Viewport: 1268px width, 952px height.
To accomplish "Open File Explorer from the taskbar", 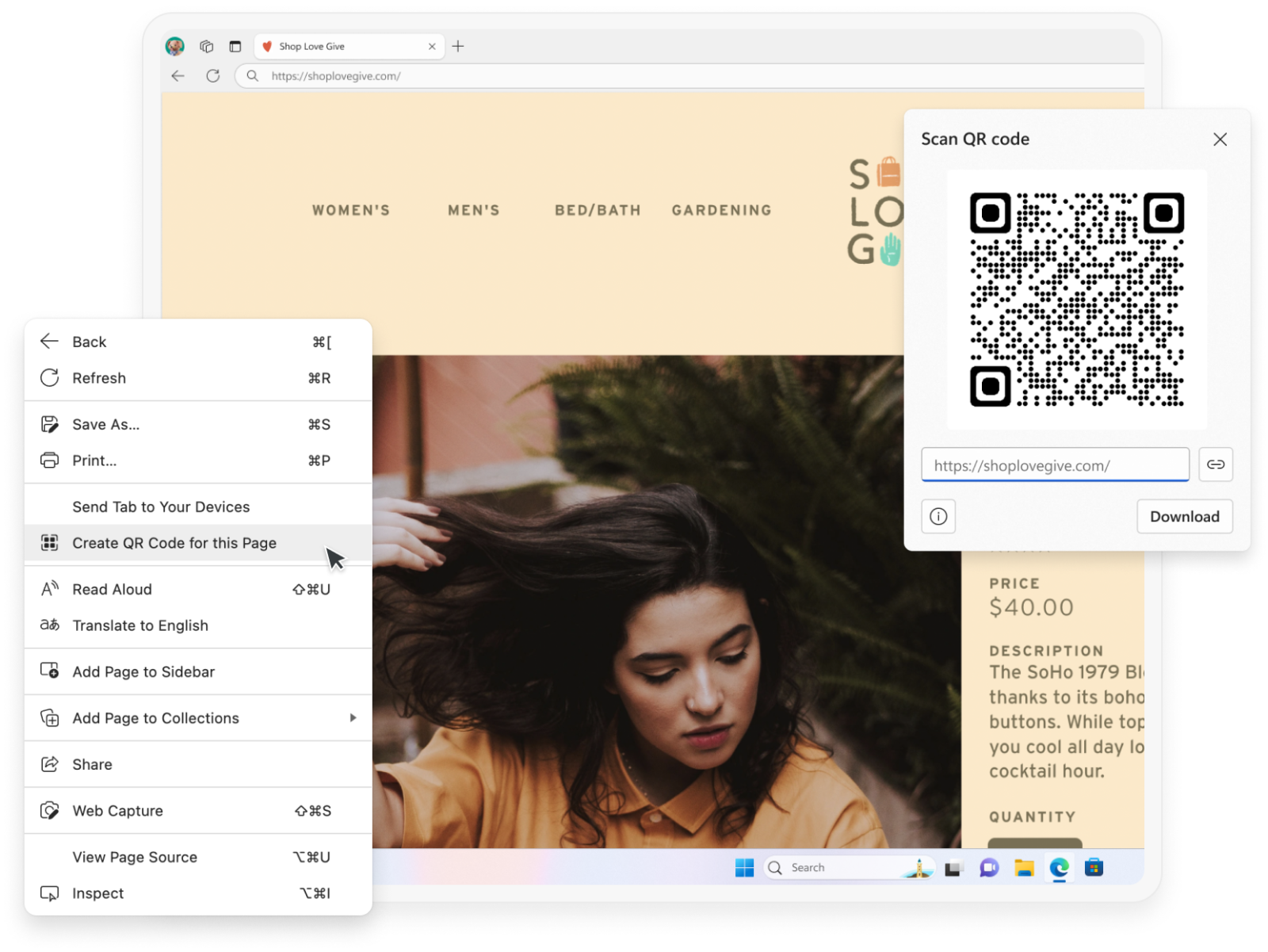I will 1024,868.
